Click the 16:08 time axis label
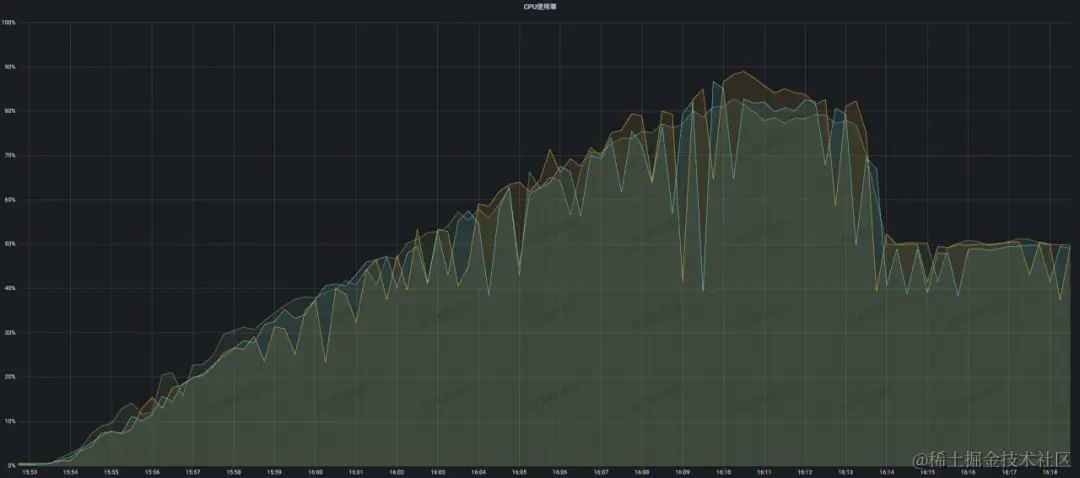 click(642, 473)
